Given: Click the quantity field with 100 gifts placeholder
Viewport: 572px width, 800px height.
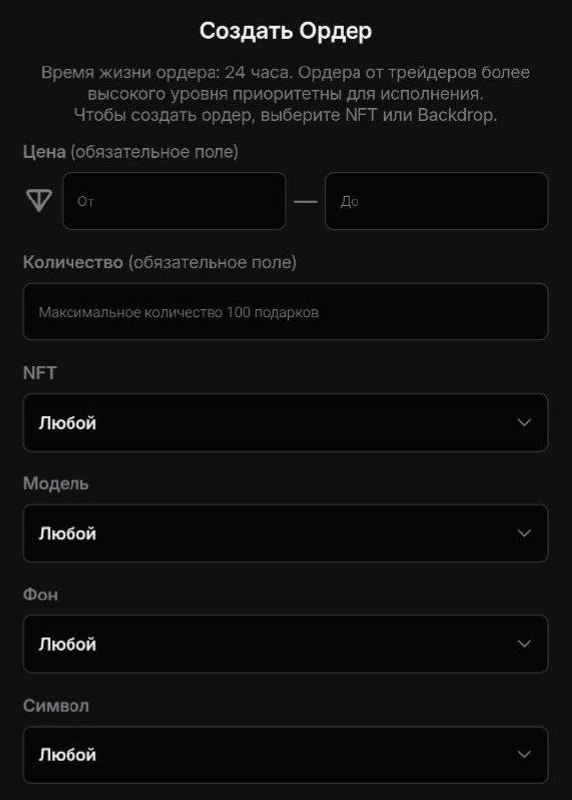Looking at the screenshot, I should 286,312.
